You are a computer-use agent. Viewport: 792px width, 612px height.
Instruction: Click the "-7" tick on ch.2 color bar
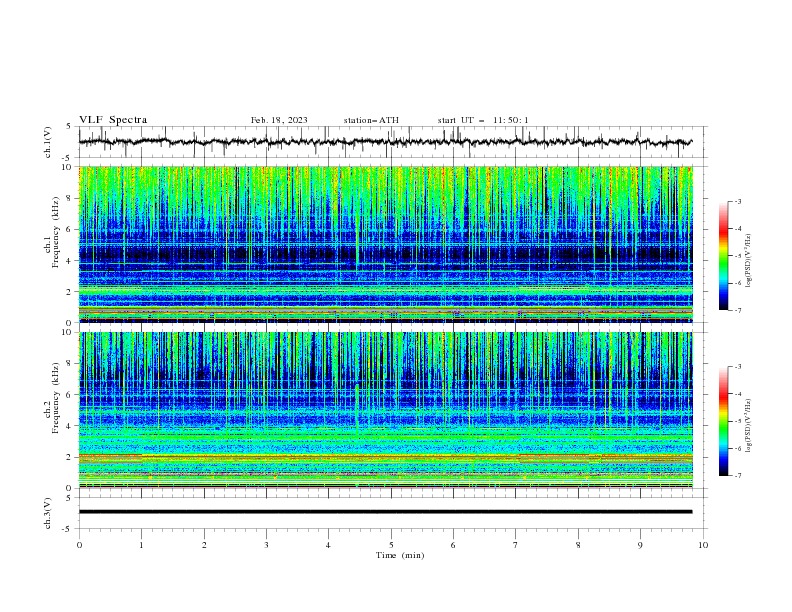click(x=737, y=476)
